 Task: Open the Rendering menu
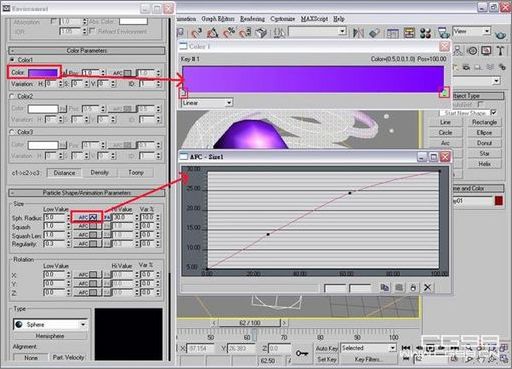pyautogui.click(x=252, y=19)
